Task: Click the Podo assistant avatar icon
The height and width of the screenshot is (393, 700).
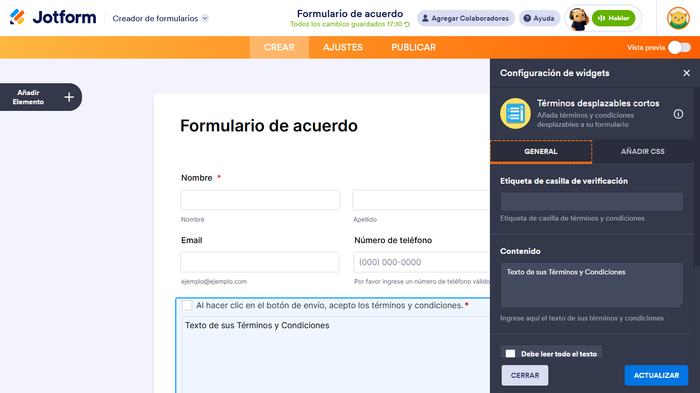Action: point(579,19)
